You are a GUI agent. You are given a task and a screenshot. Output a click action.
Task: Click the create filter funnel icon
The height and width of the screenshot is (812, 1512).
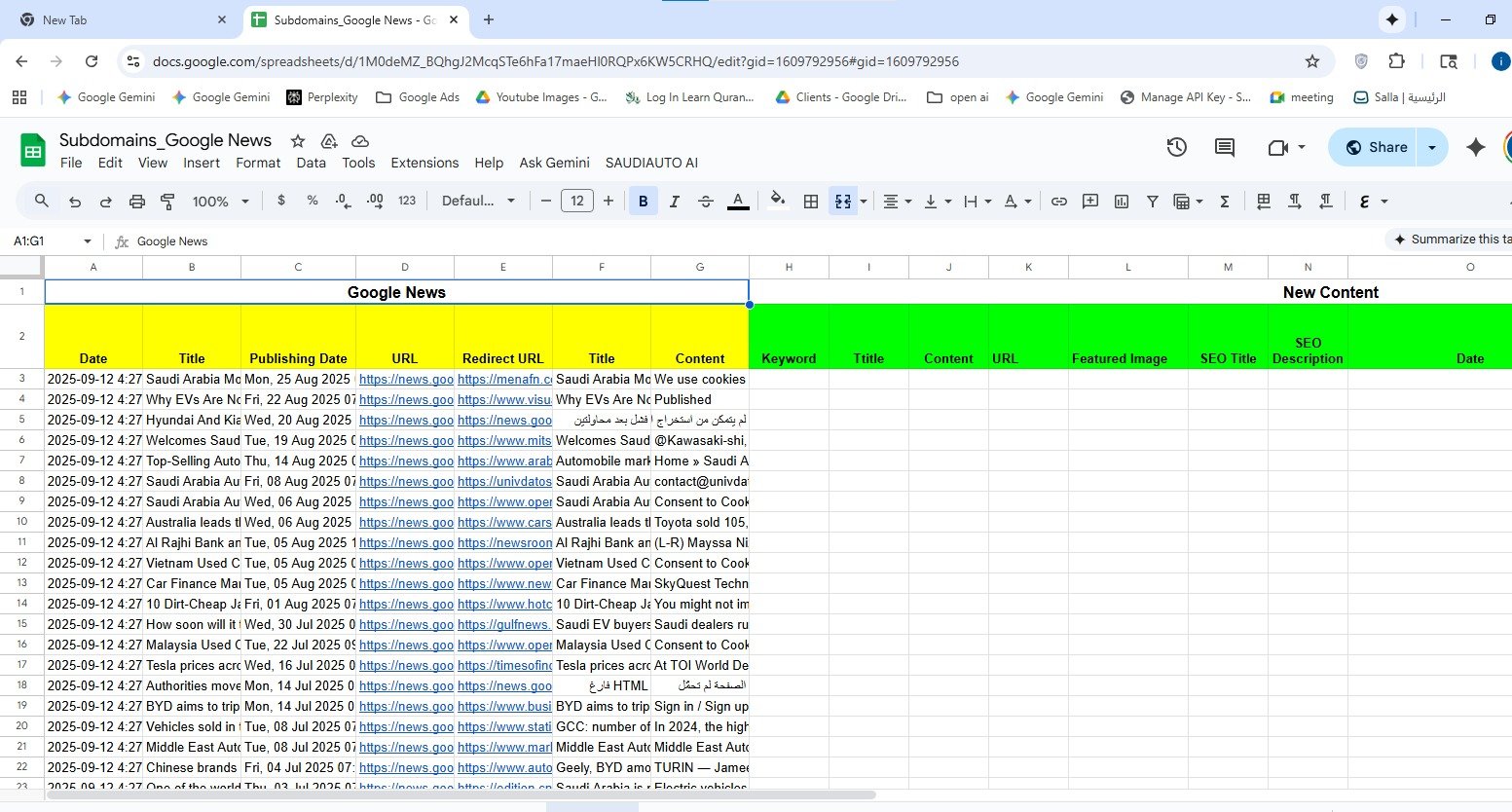pos(1152,202)
